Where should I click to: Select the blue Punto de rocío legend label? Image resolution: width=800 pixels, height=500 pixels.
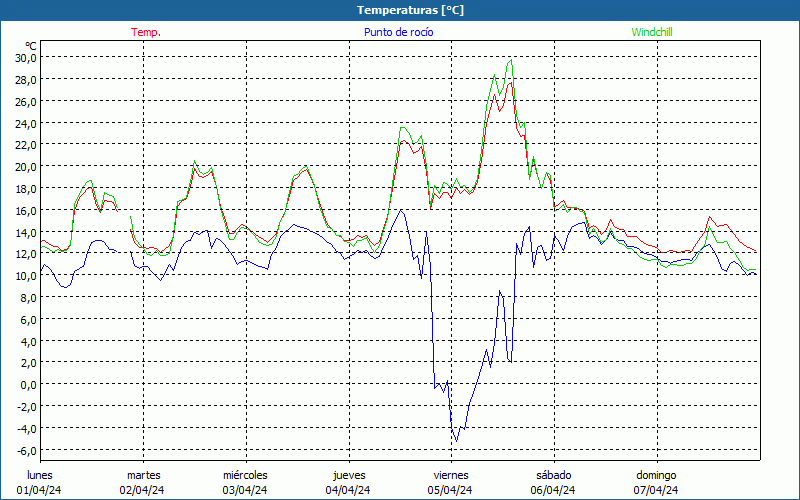398,32
